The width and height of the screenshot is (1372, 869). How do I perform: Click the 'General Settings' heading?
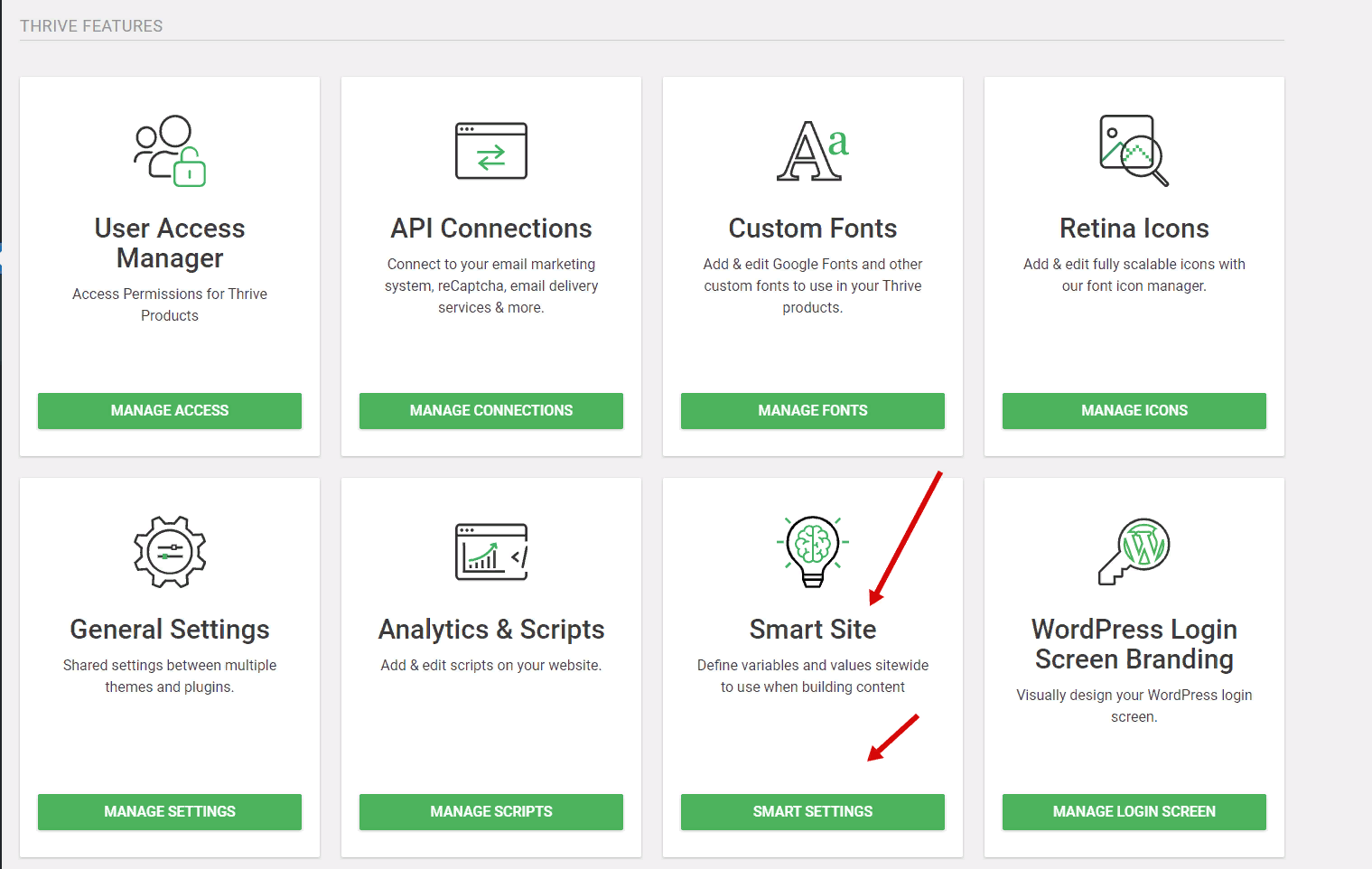coord(170,630)
